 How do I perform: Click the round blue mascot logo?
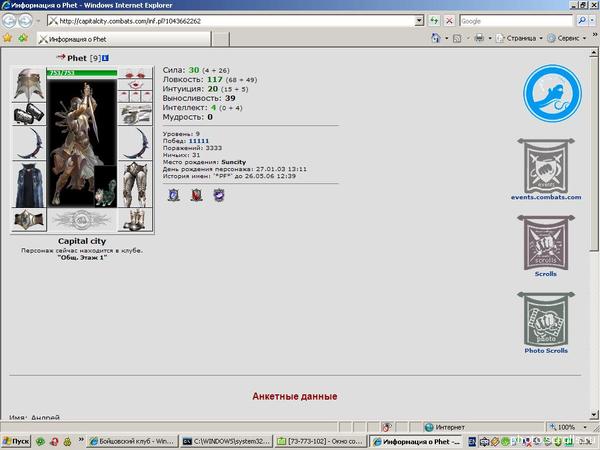552,93
